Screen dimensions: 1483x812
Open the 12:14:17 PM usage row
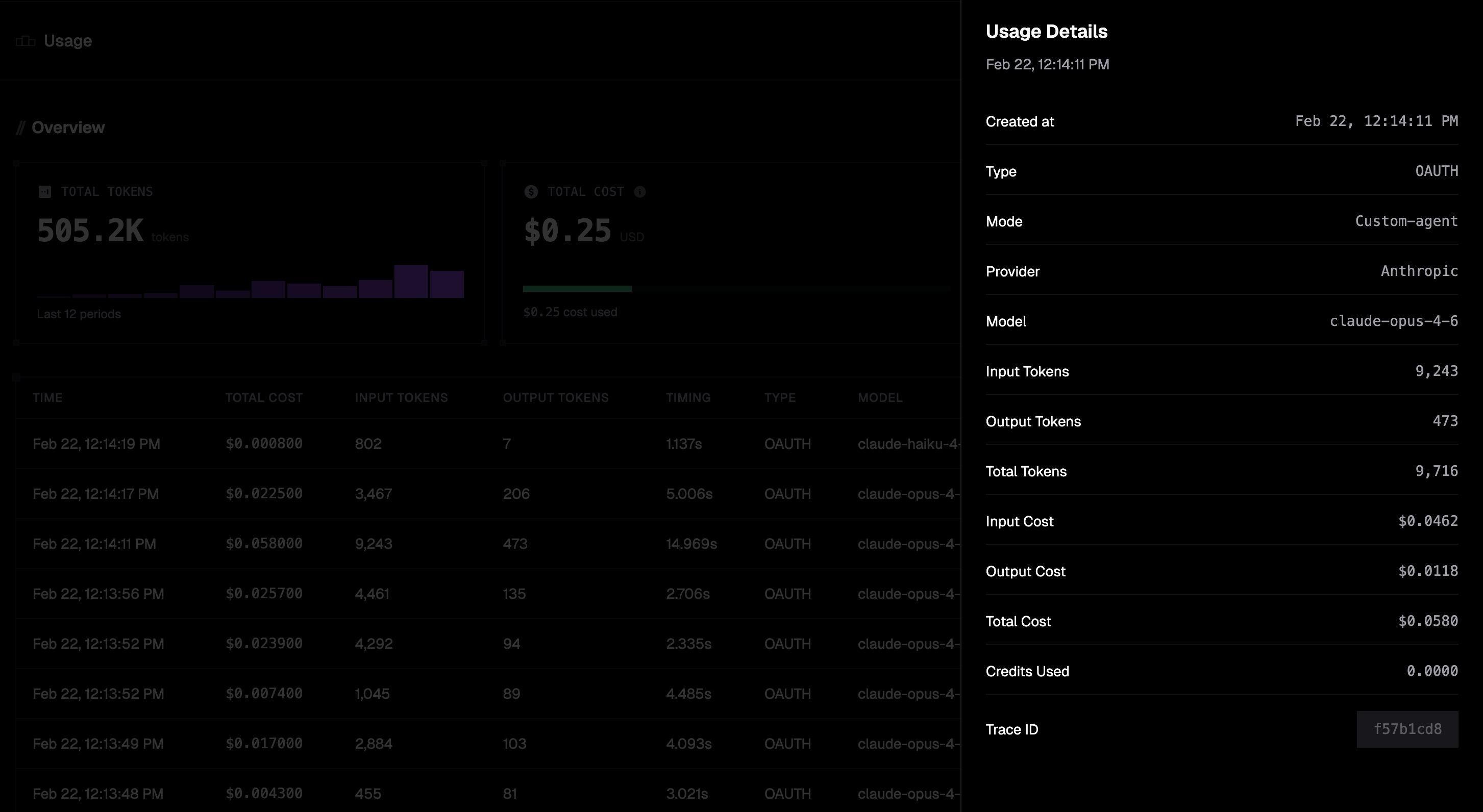(95, 494)
